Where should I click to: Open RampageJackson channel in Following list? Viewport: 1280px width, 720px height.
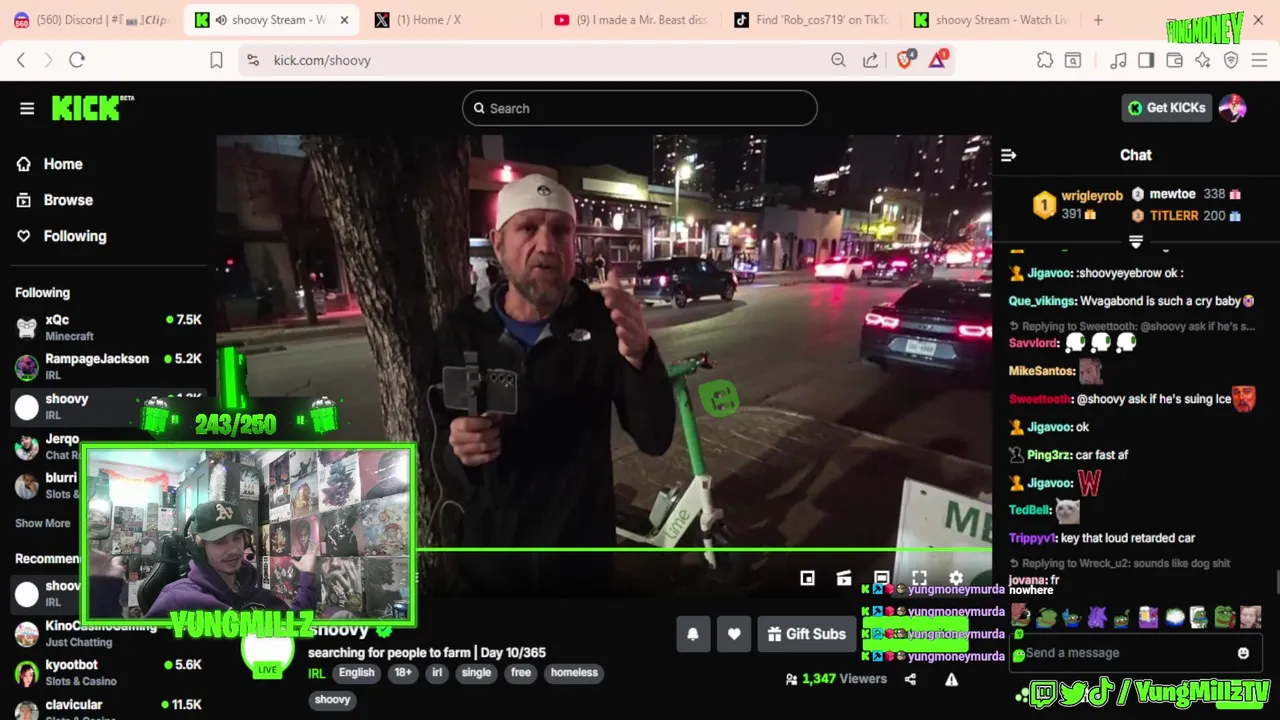coord(108,366)
